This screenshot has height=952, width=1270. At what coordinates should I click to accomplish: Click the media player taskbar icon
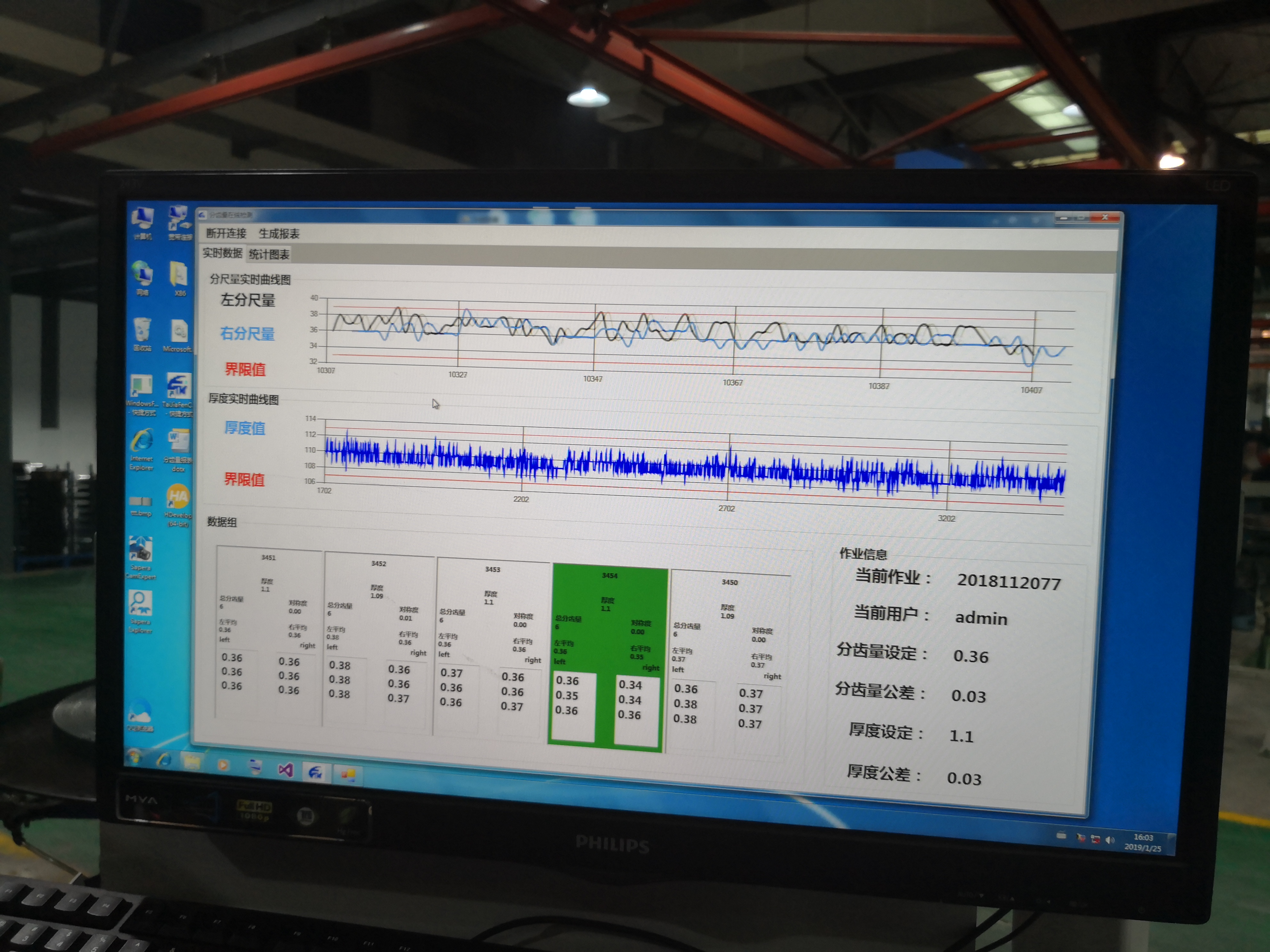tap(223, 765)
